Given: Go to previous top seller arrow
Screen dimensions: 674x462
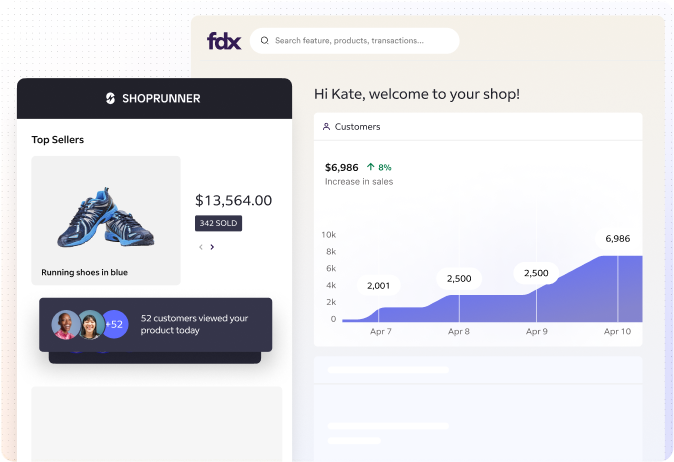Looking at the screenshot, I should (x=201, y=247).
